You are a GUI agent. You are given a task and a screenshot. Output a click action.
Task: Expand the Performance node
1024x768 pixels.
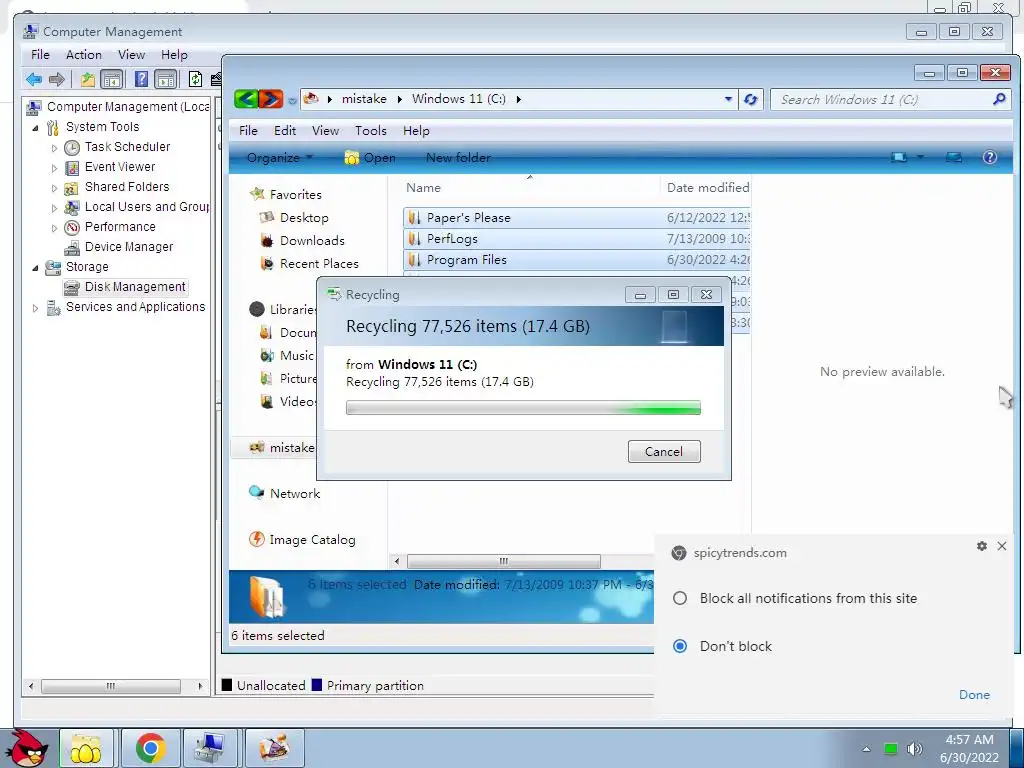(54, 228)
